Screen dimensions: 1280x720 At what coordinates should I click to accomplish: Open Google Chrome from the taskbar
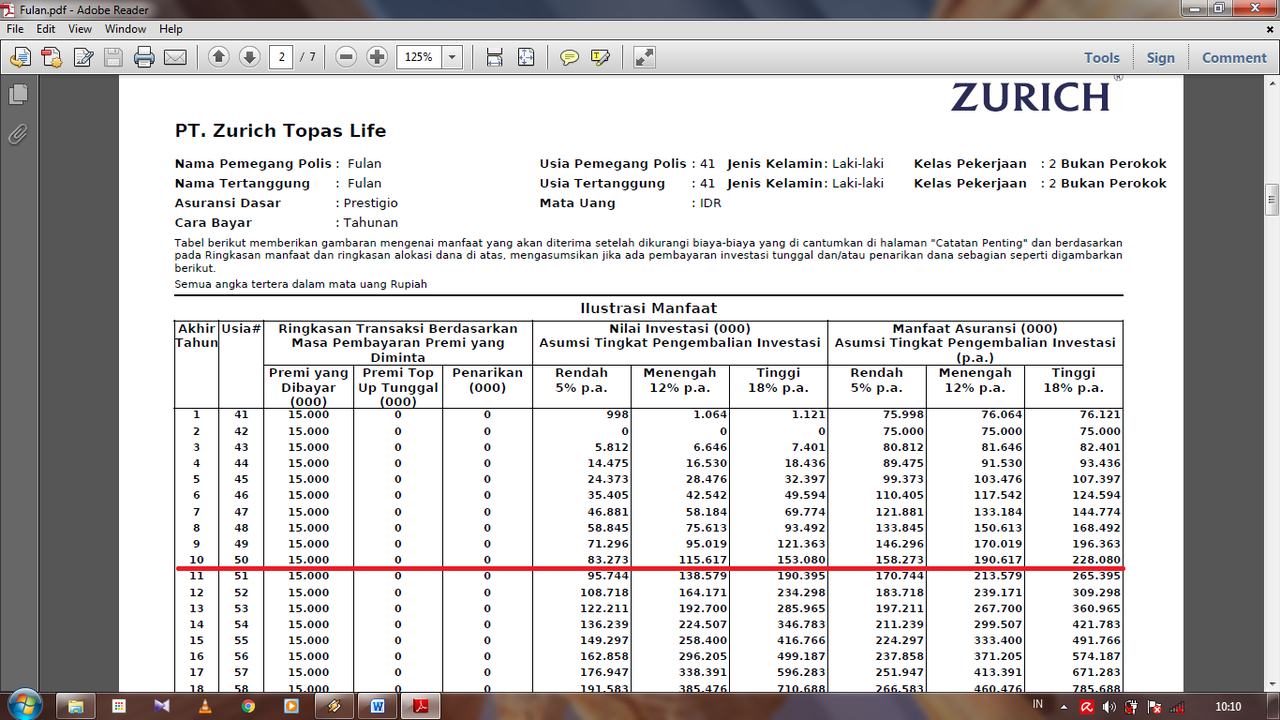coord(248,706)
